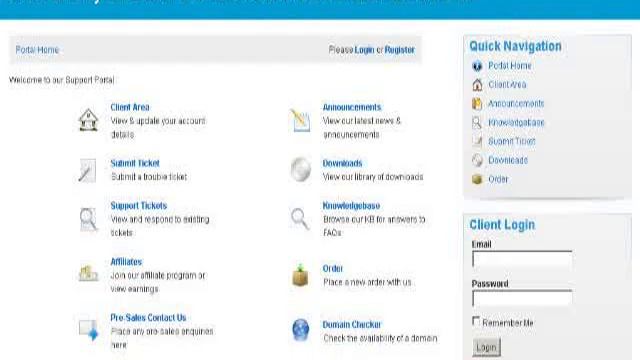Click the Domain Checker globe icon

pyautogui.click(x=301, y=330)
